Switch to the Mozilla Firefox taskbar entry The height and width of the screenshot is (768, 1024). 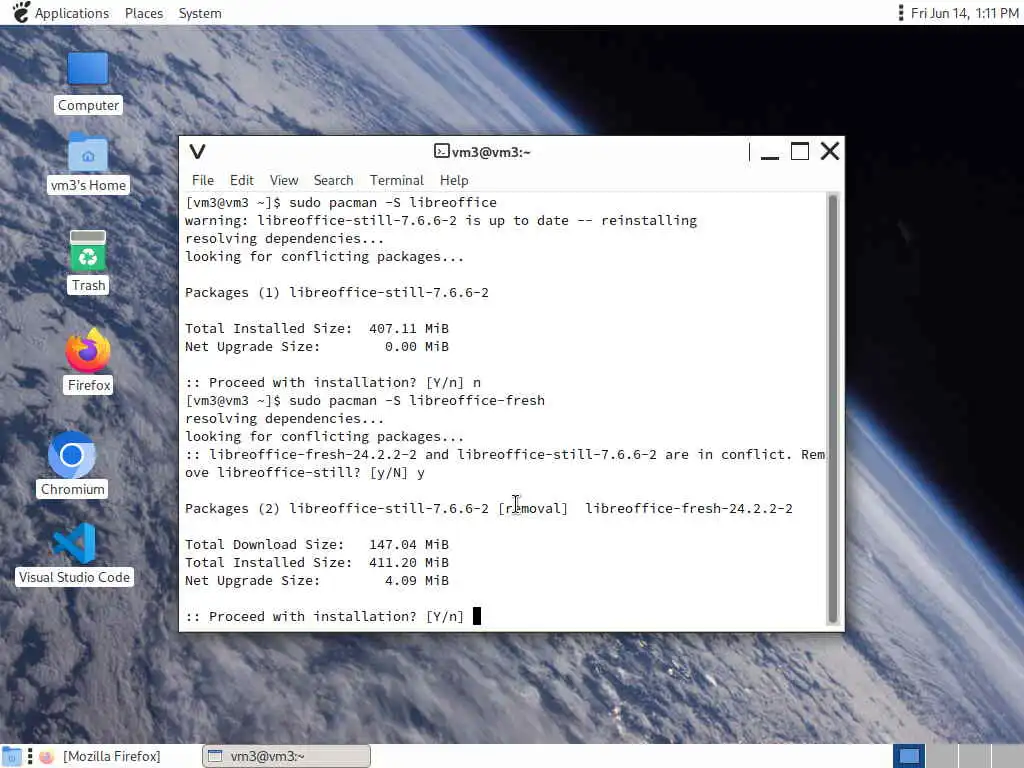pos(111,756)
